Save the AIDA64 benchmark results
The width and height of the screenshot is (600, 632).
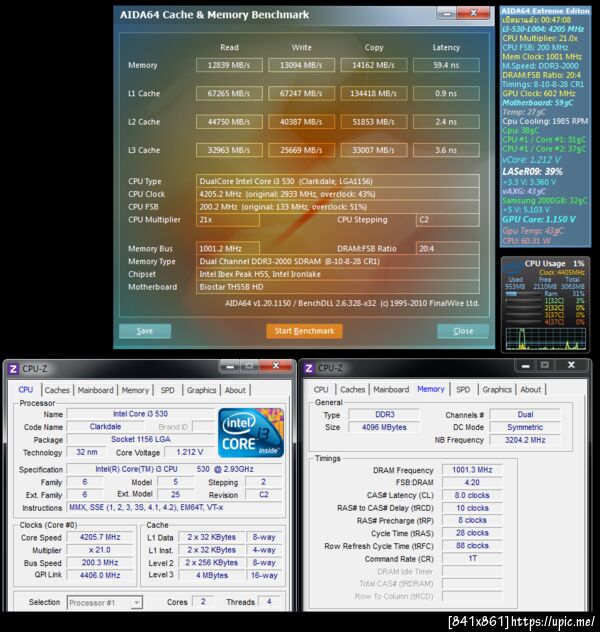point(145,331)
